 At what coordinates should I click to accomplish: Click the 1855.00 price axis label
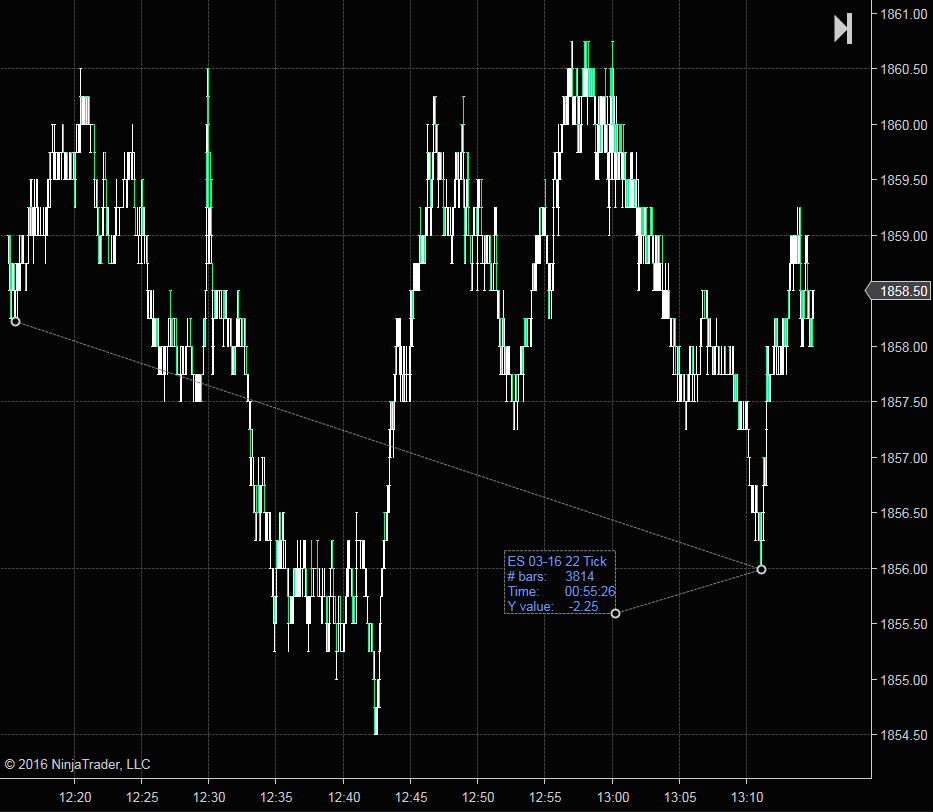coord(903,680)
